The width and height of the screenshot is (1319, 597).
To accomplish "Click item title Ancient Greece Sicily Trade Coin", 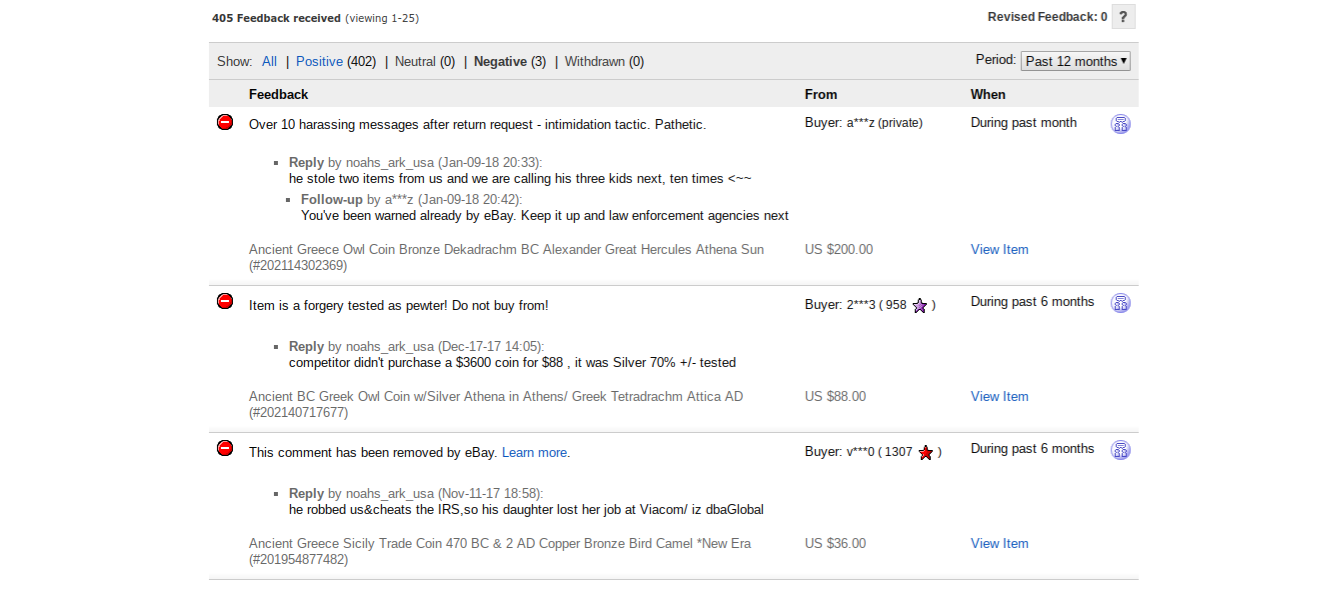I will point(500,551).
